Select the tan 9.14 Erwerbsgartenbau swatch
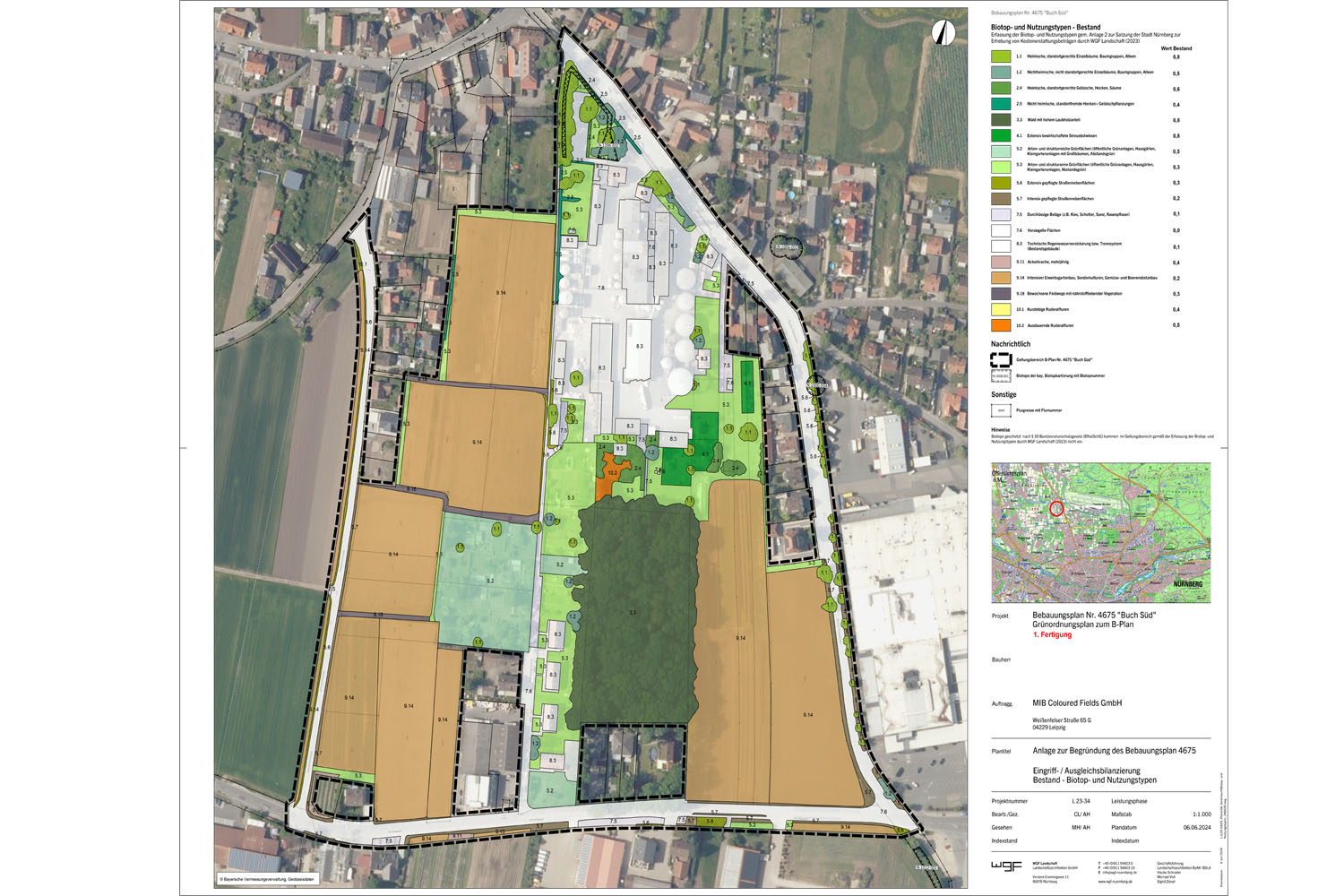The height and width of the screenshot is (896, 1344). (x=1000, y=278)
